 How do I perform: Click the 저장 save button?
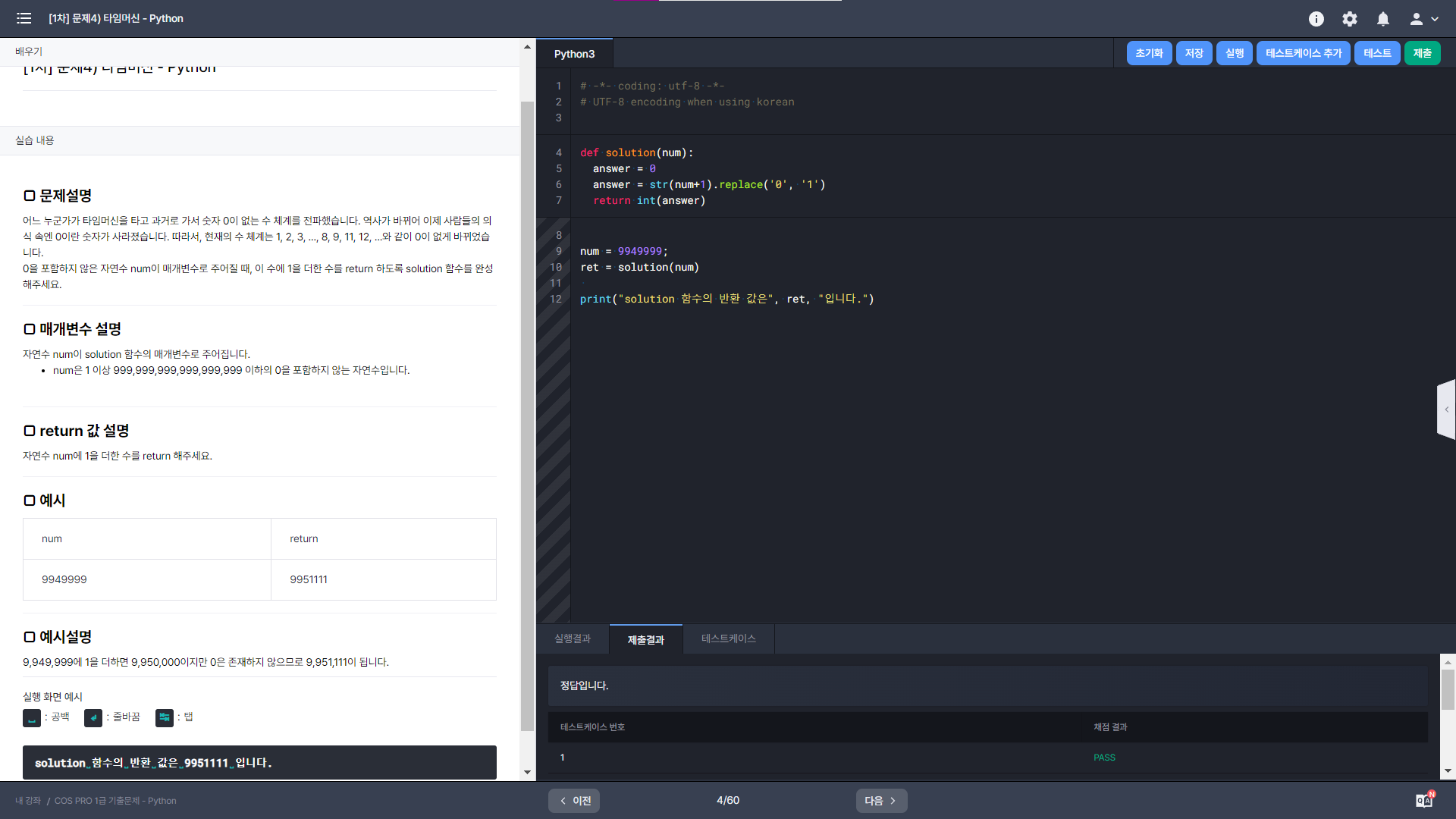(x=1194, y=53)
